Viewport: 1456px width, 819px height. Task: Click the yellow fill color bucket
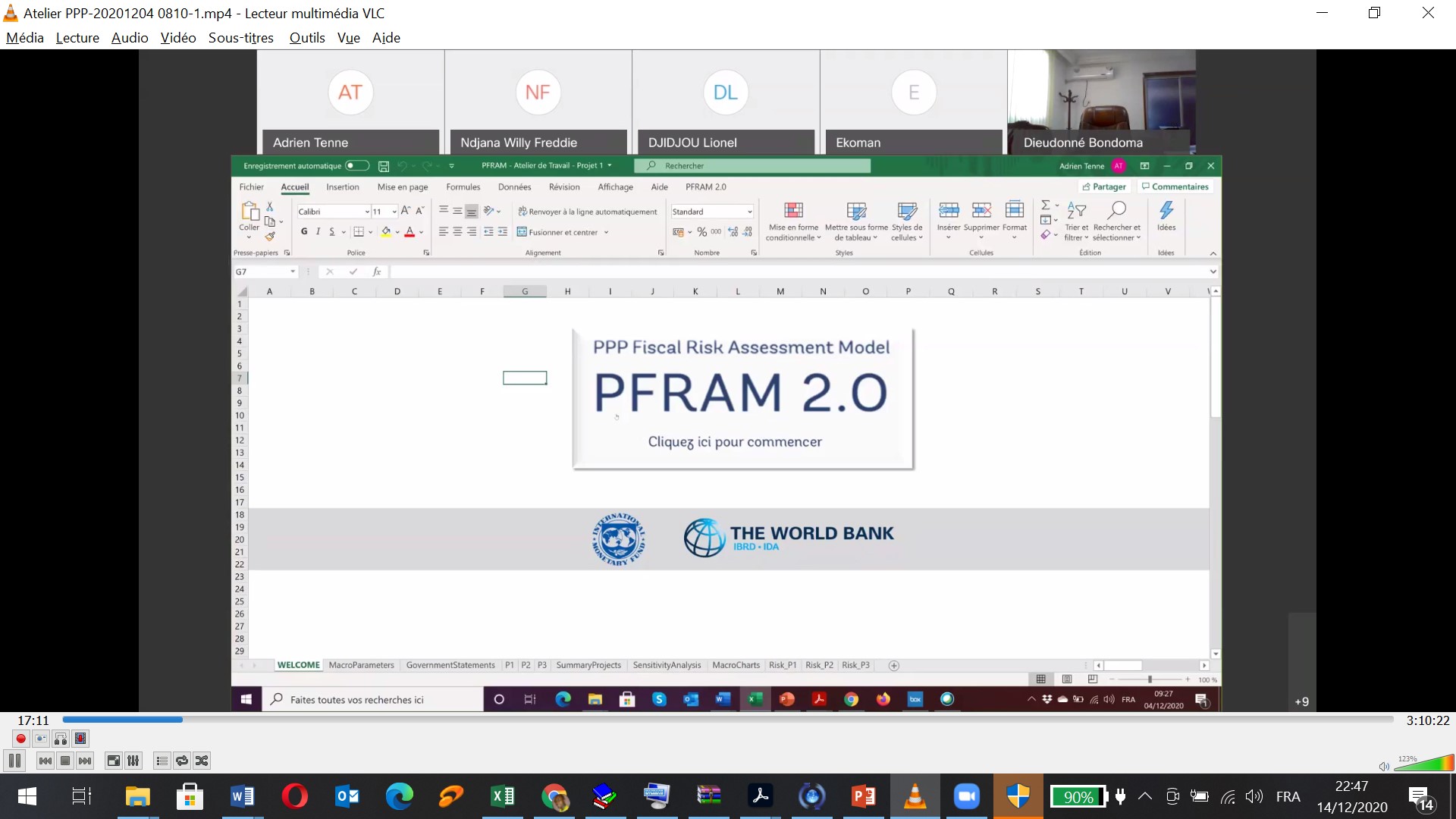386,232
